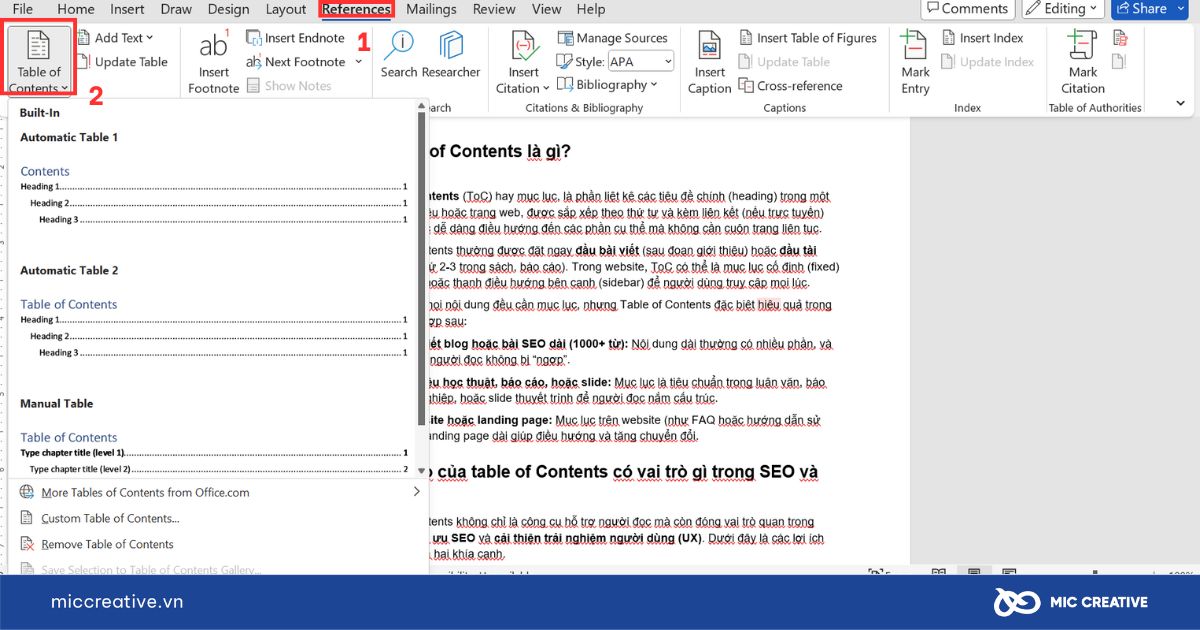Open the Search magnifier tool
The width and height of the screenshot is (1200, 630).
pyautogui.click(x=399, y=54)
